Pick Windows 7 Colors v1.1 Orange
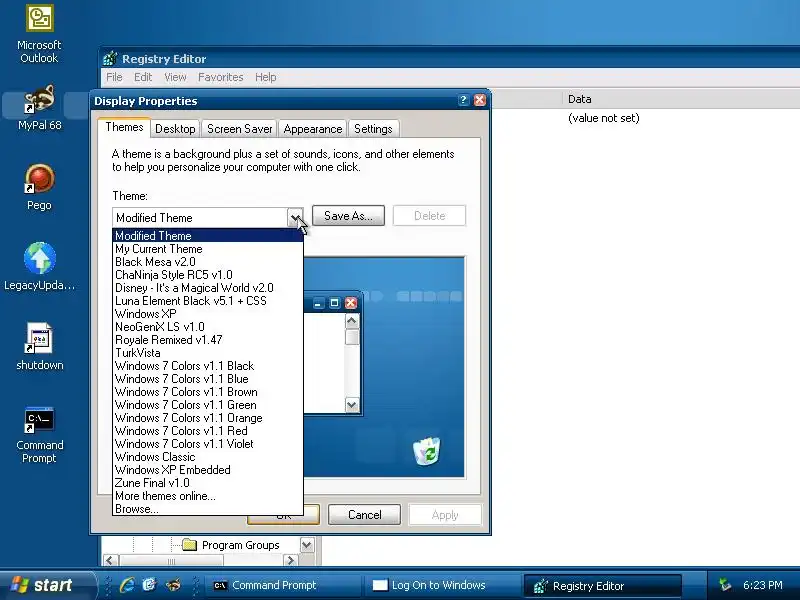 click(x=208, y=418)
